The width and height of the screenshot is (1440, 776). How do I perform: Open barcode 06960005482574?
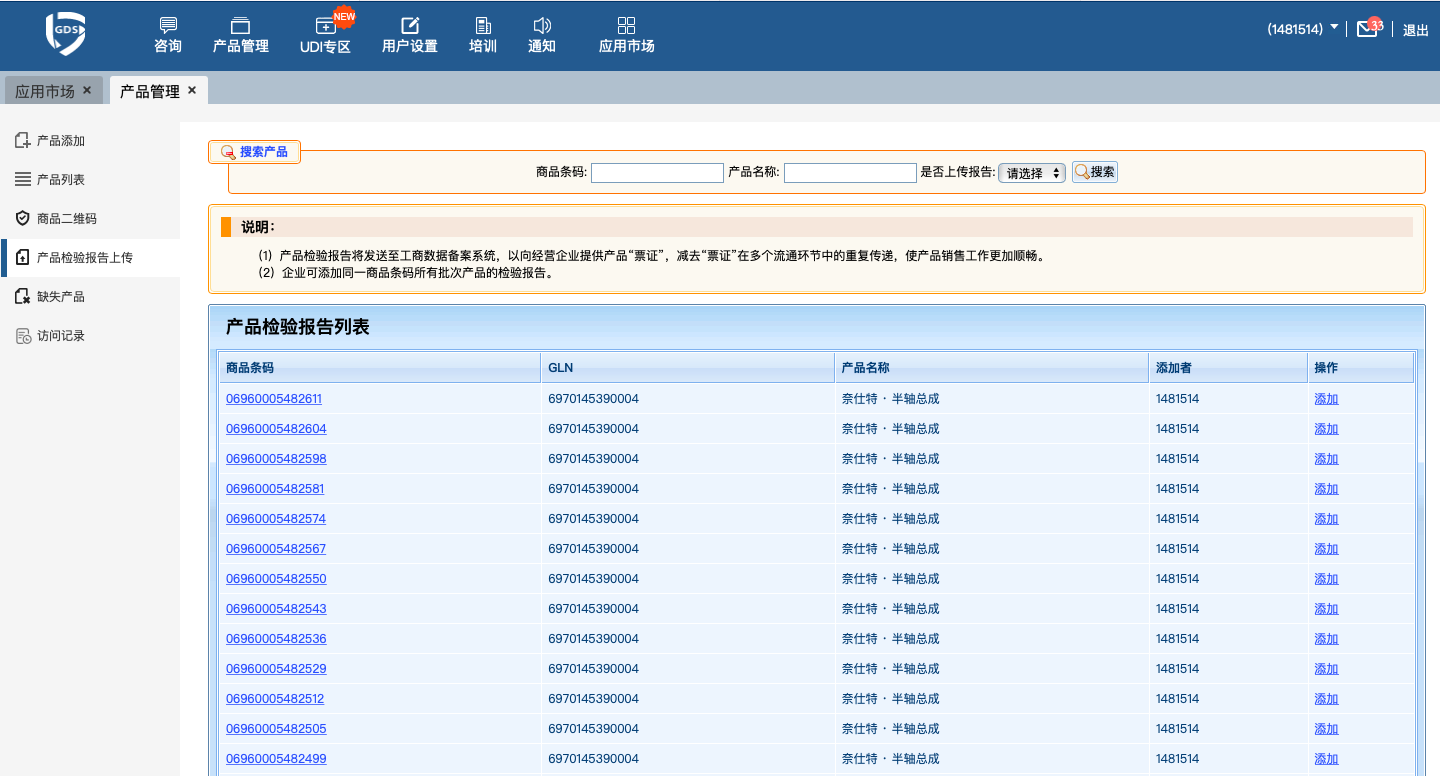(x=276, y=519)
